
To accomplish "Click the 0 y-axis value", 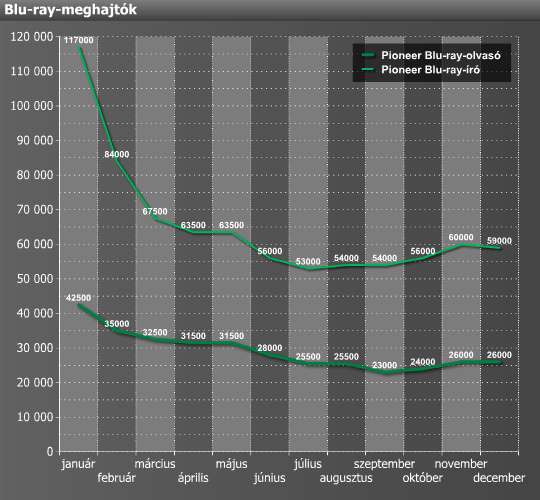I will (x=50, y=451).
